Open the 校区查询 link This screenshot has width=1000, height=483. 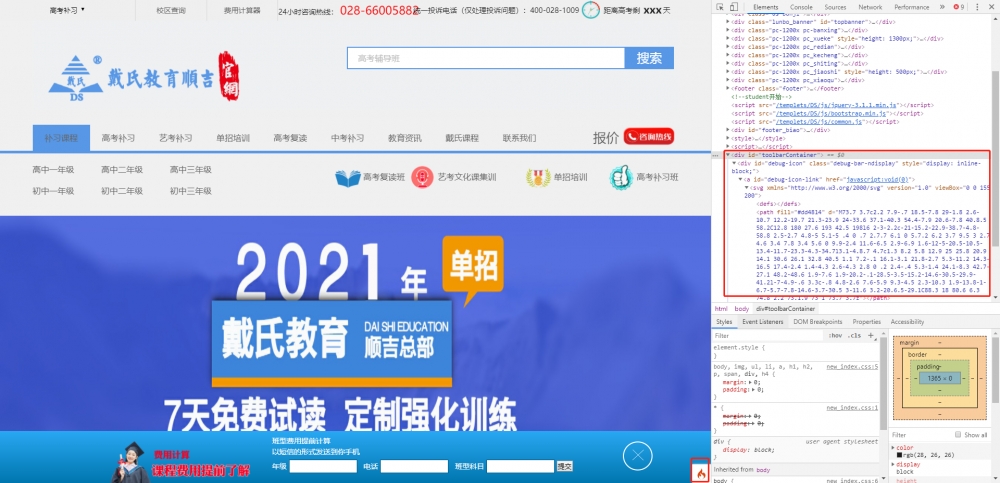click(x=171, y=10)
